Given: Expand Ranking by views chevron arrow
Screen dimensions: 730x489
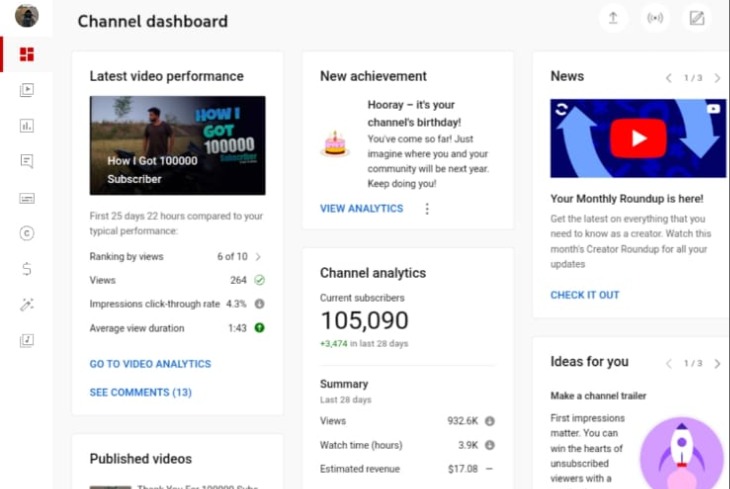Looking at the screenshot, I should point(258,257).
